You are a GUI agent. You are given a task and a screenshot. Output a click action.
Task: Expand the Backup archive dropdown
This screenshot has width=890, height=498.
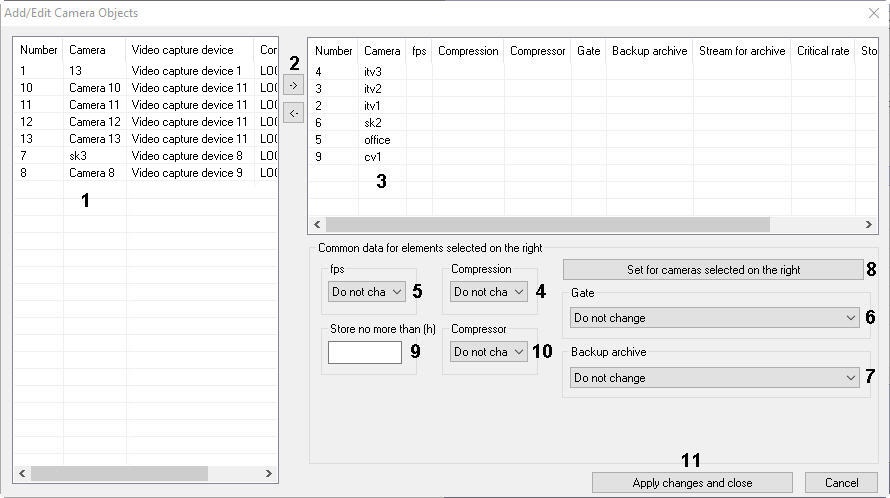(x=714, y=378)
